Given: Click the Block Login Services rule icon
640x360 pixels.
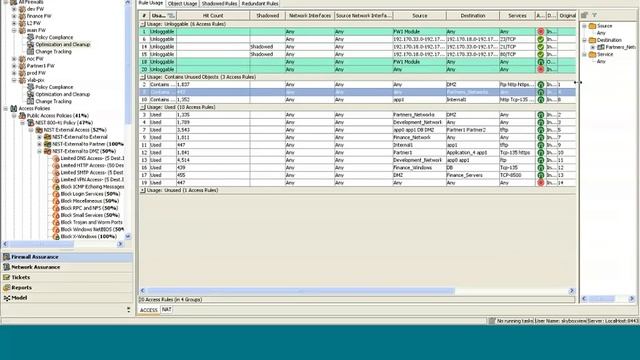Looking at the screenshot, I should [56, 194].
